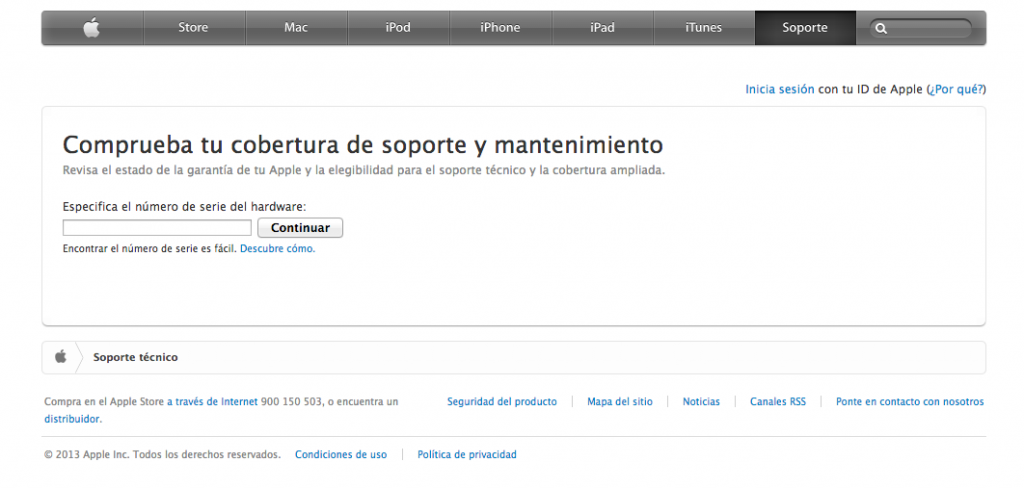Go to the iTunes tab
The height and width of the screenshot is (488, 1024).
coord(703,27)
